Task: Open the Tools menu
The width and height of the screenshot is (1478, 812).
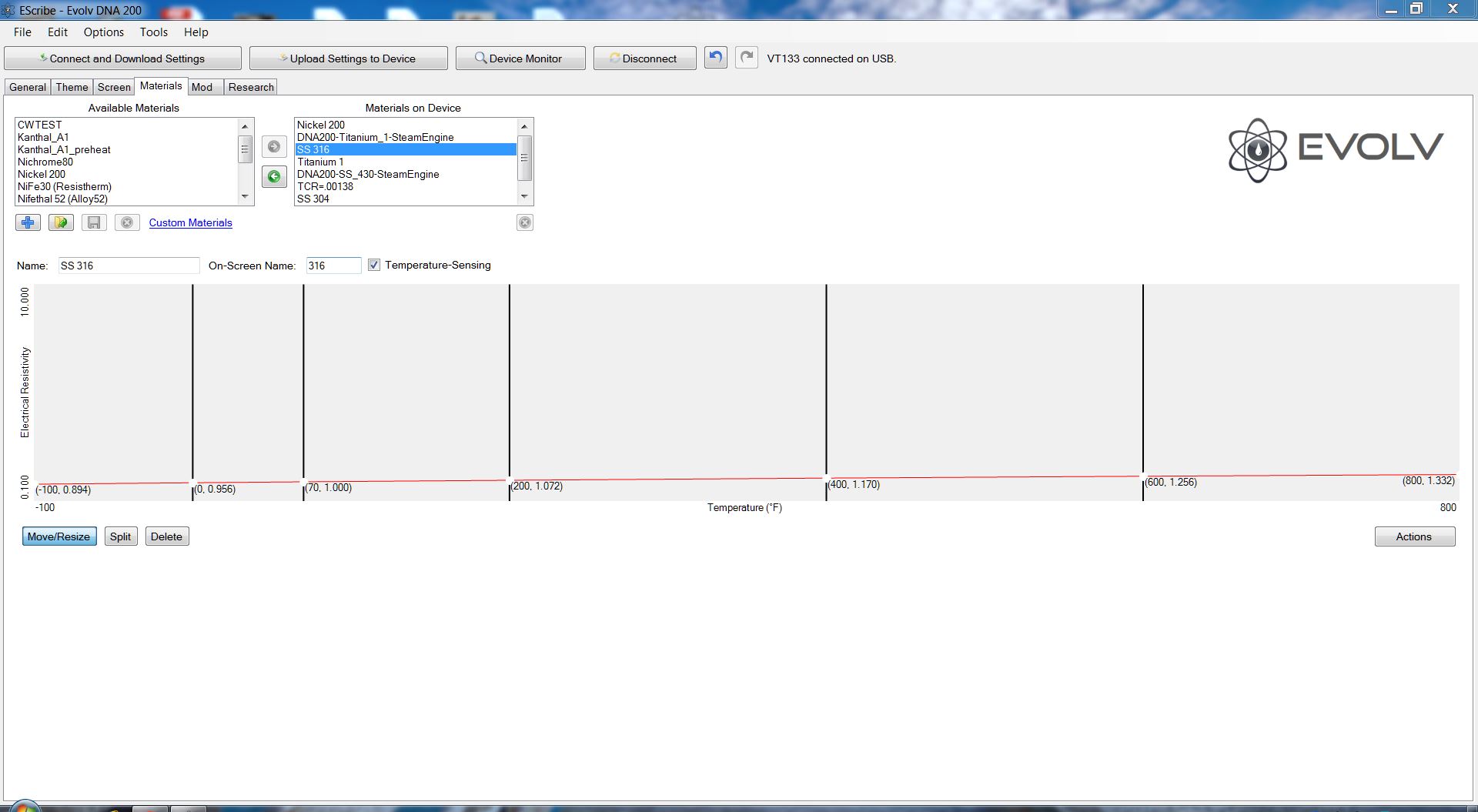Action: click(x=153, y=32)
